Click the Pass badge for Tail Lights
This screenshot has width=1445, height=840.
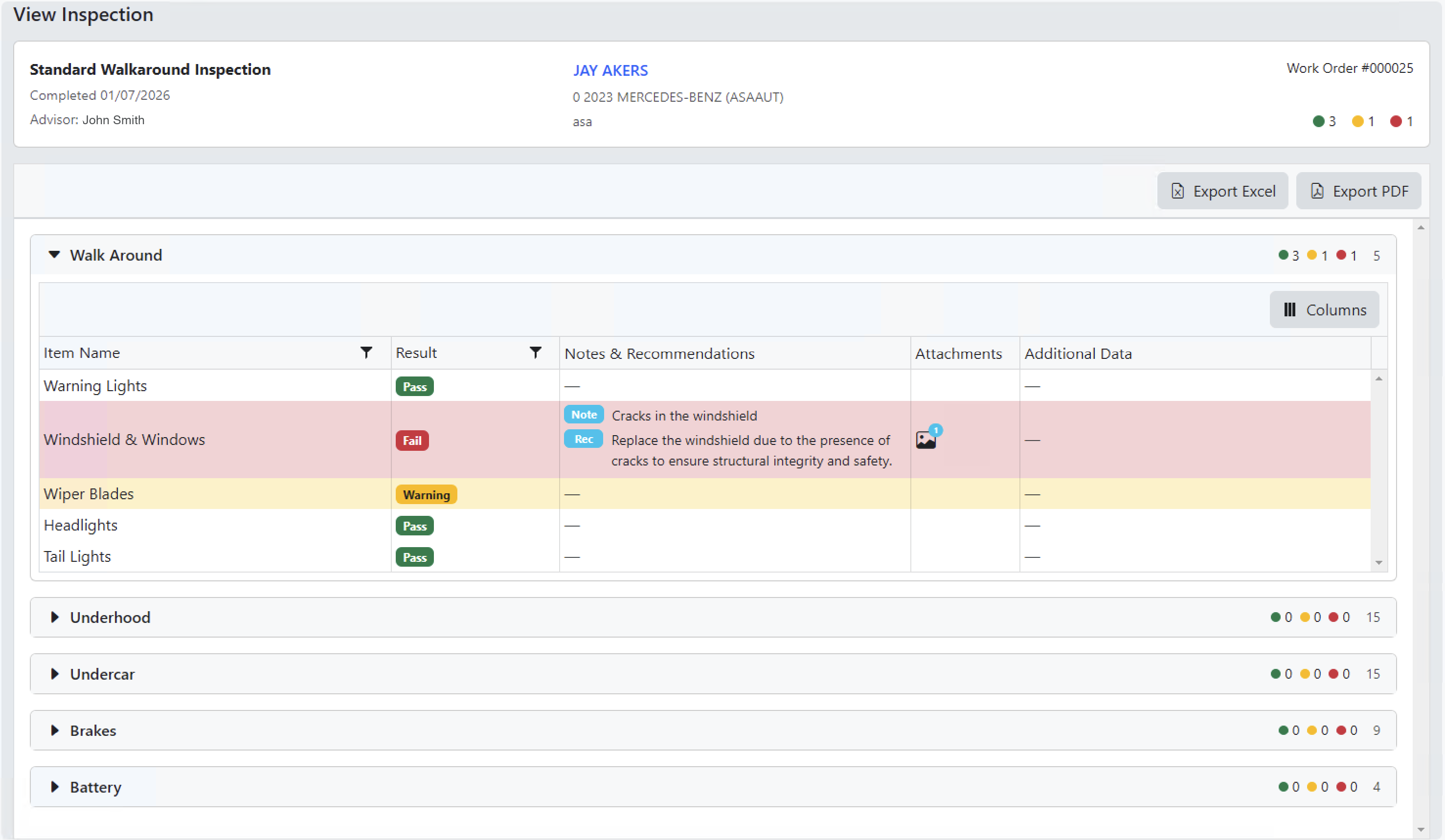click(x=415, y=557)
